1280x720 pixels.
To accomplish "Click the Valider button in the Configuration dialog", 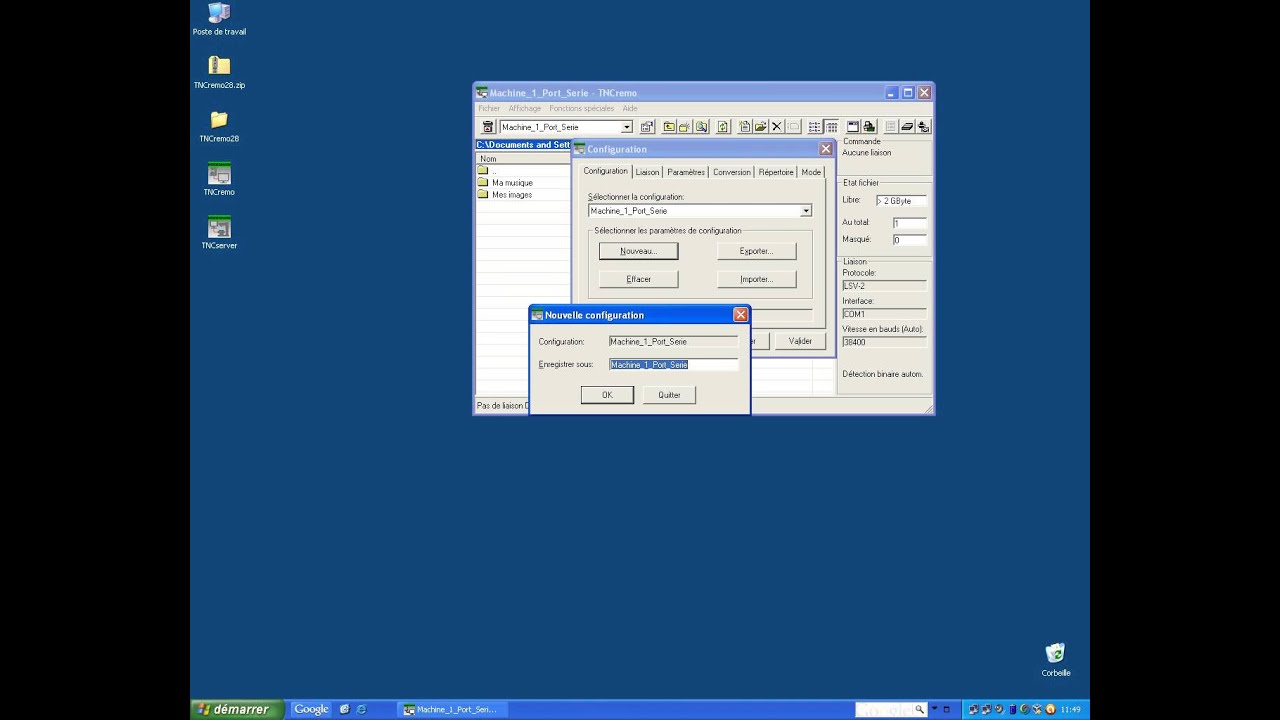I will pyautogui.click(x=800, y=341).
